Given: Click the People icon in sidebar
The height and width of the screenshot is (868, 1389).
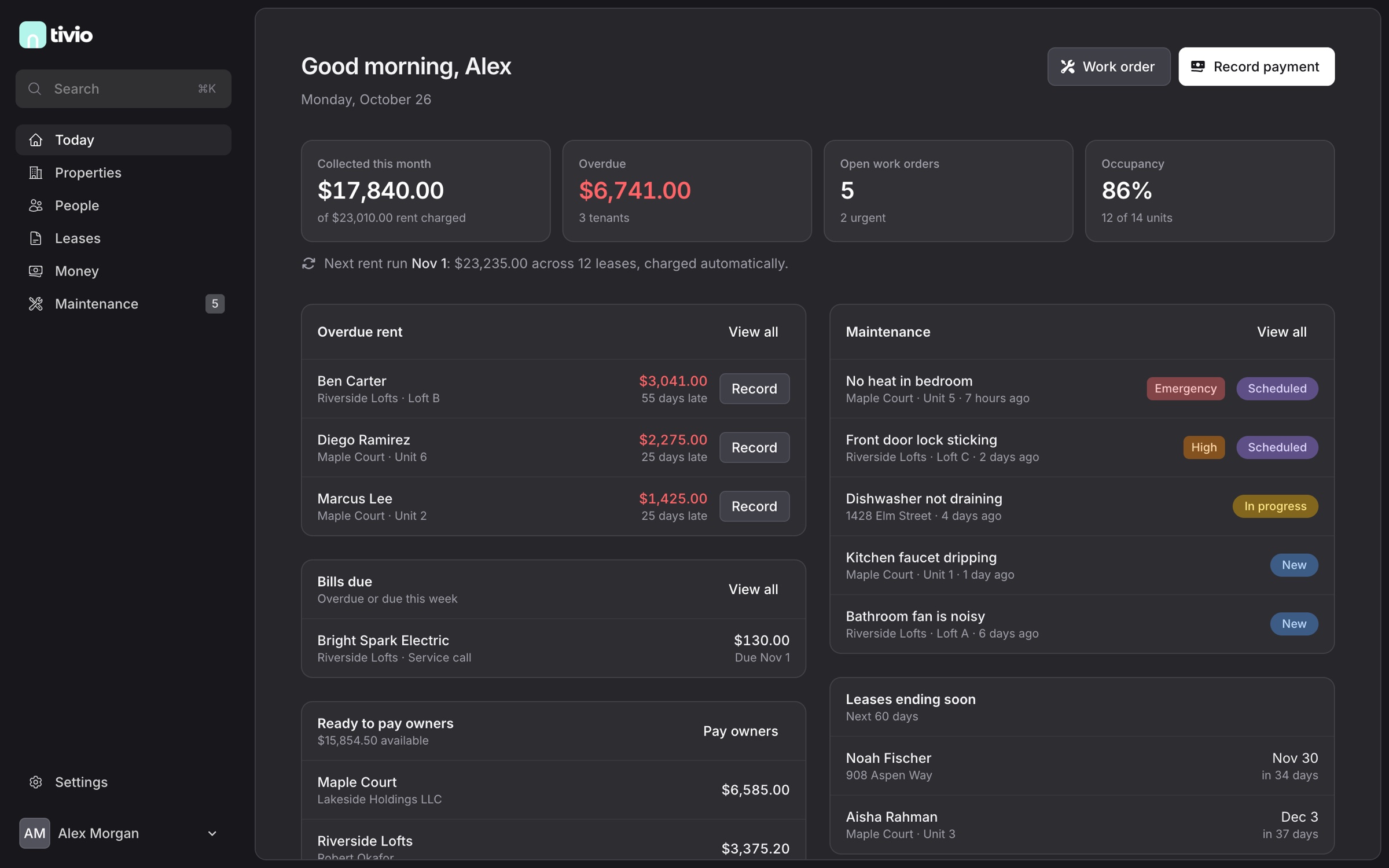Looking at the screenshot, I should [x=36, y=205].
